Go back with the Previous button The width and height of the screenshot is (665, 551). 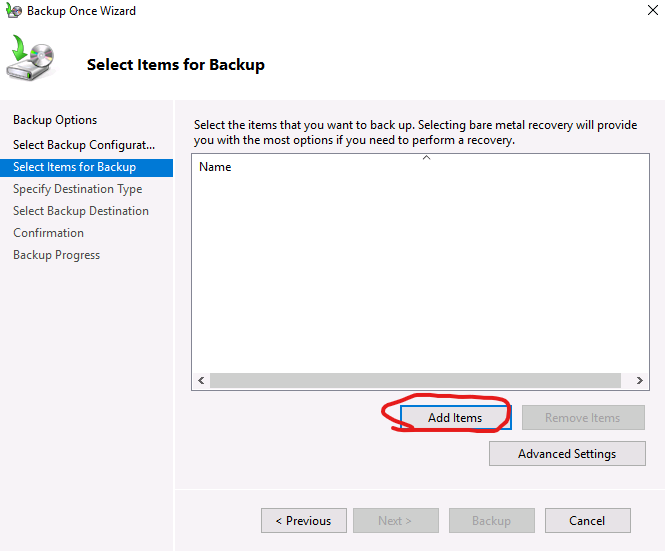pos(304,521)
